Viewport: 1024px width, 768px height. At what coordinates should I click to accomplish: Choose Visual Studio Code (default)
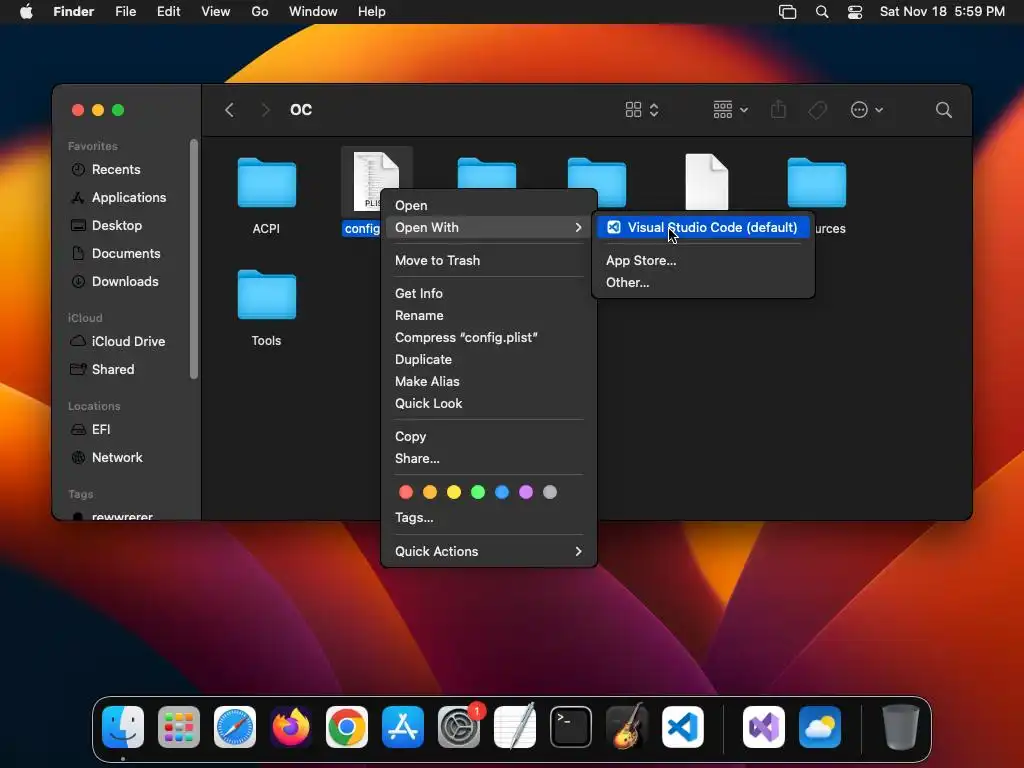[x=703, y=227]
